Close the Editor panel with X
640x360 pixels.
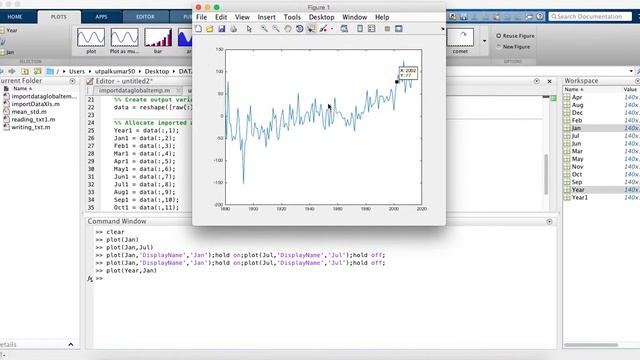[x=549, y=81]
